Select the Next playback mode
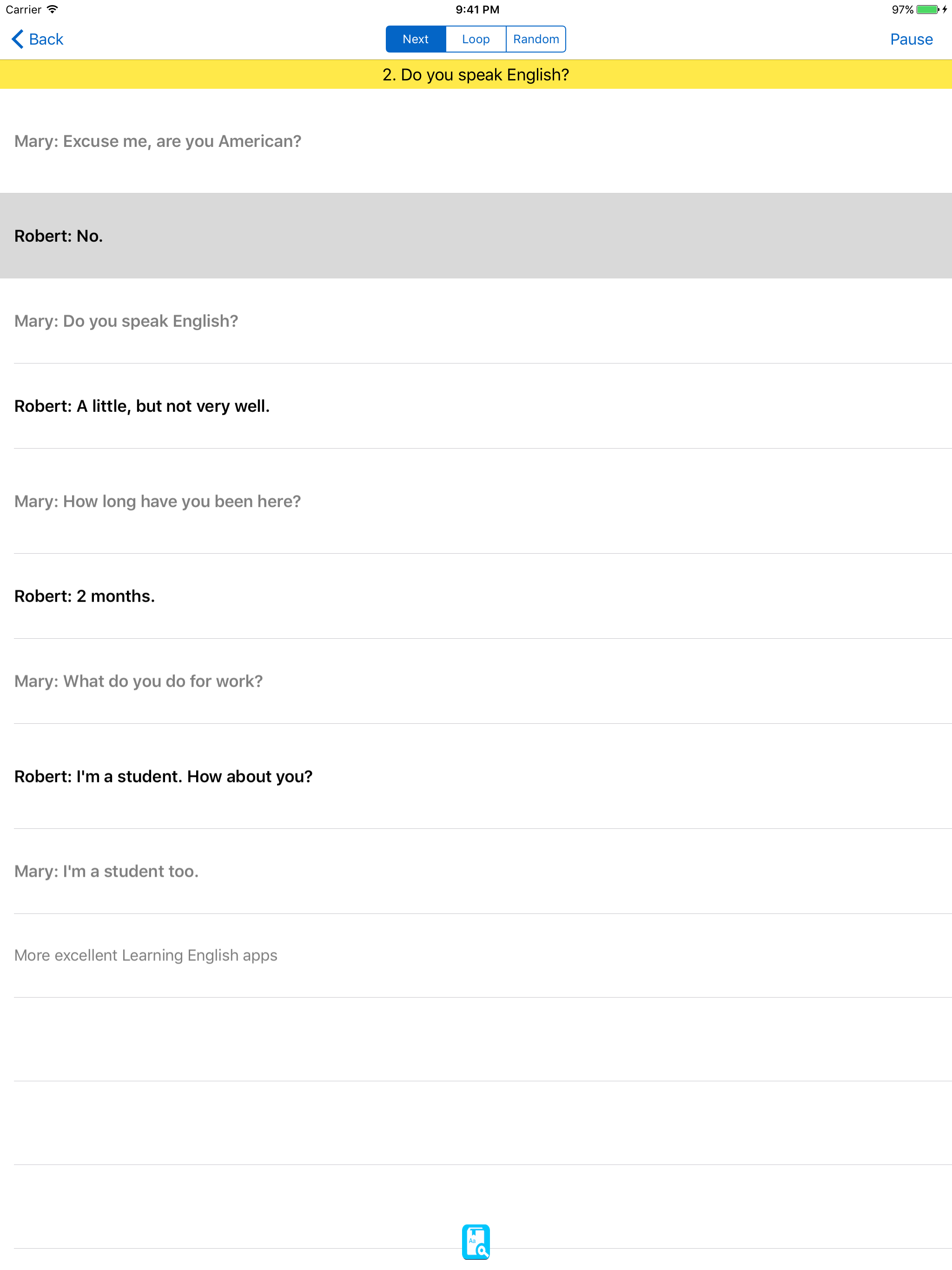Screen dimensions: 952x1270 coord(416,39)
